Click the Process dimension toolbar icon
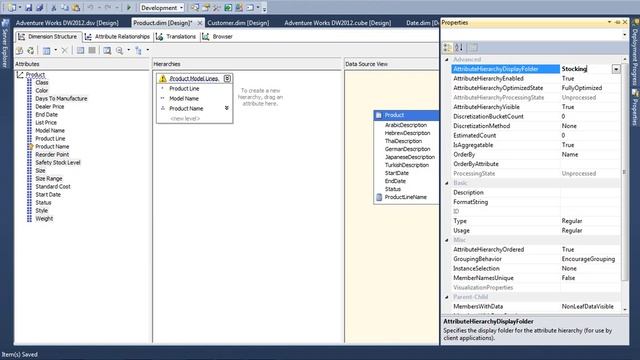 tap(19, 50)
